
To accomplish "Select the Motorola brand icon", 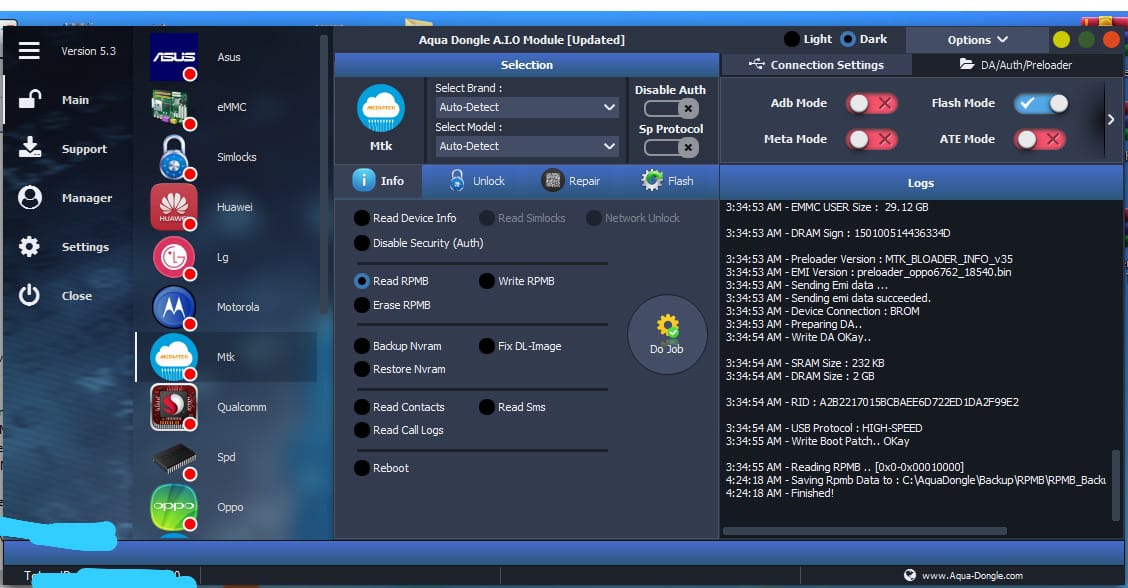I will (x=173, y=307).
